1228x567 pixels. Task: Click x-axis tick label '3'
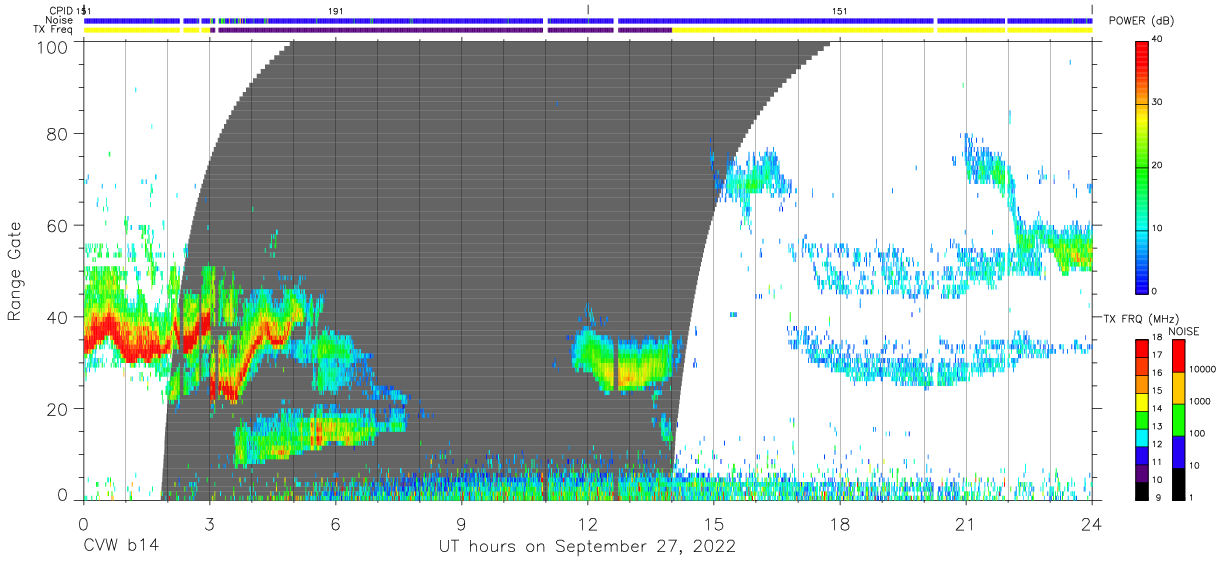pyautogui.click(x=210, y=525)
